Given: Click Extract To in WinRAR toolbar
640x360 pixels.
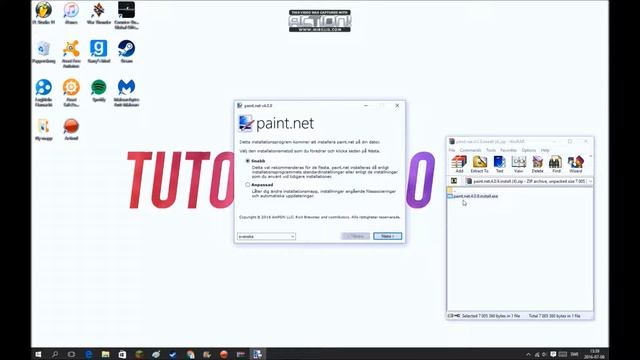Looking at the screenshot, I should pos(480,164).
